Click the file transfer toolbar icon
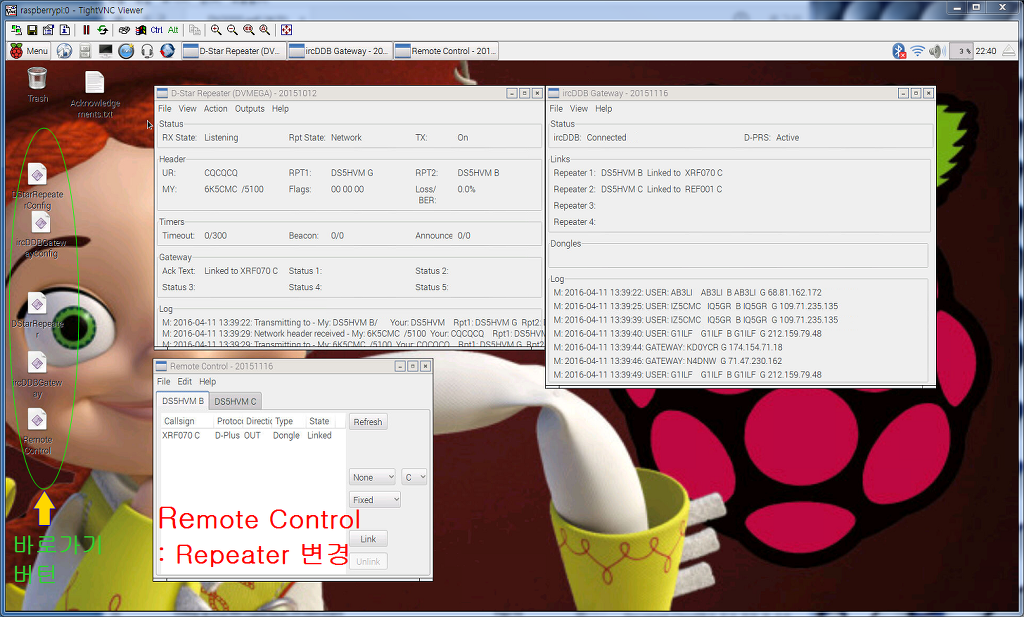The image size is (1024, 617). point(195,30)
